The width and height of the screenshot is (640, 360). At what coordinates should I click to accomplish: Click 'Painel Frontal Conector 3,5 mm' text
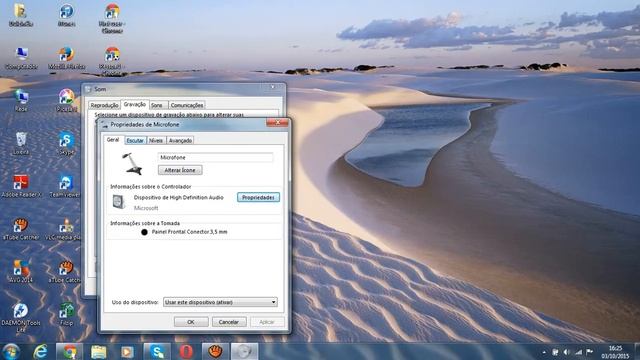click(x=189, y=232)
